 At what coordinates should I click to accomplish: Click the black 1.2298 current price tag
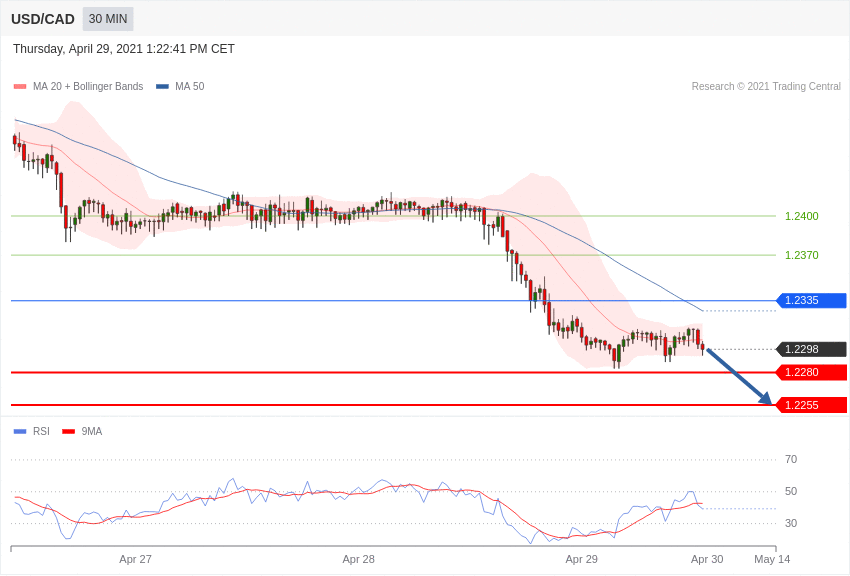coord(812,349)
